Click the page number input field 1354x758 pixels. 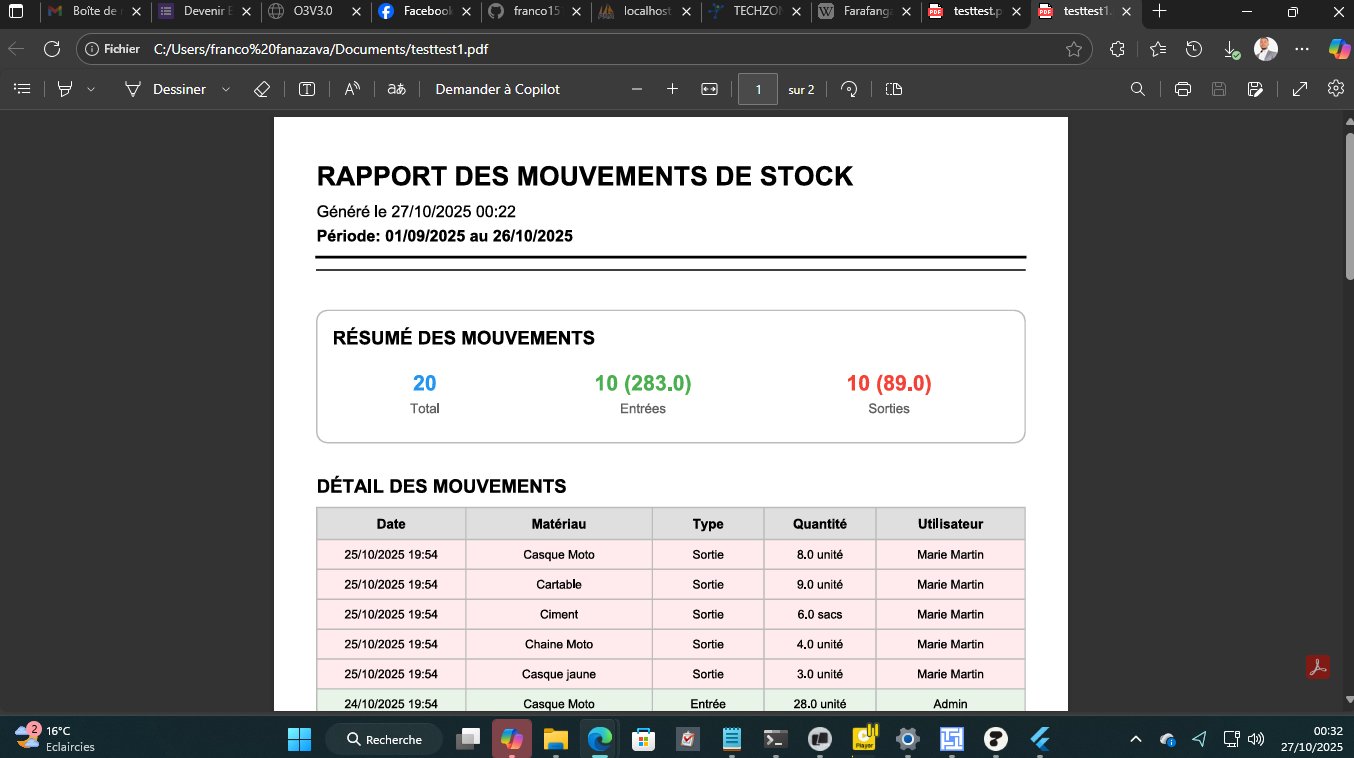[x=758, y=89]
